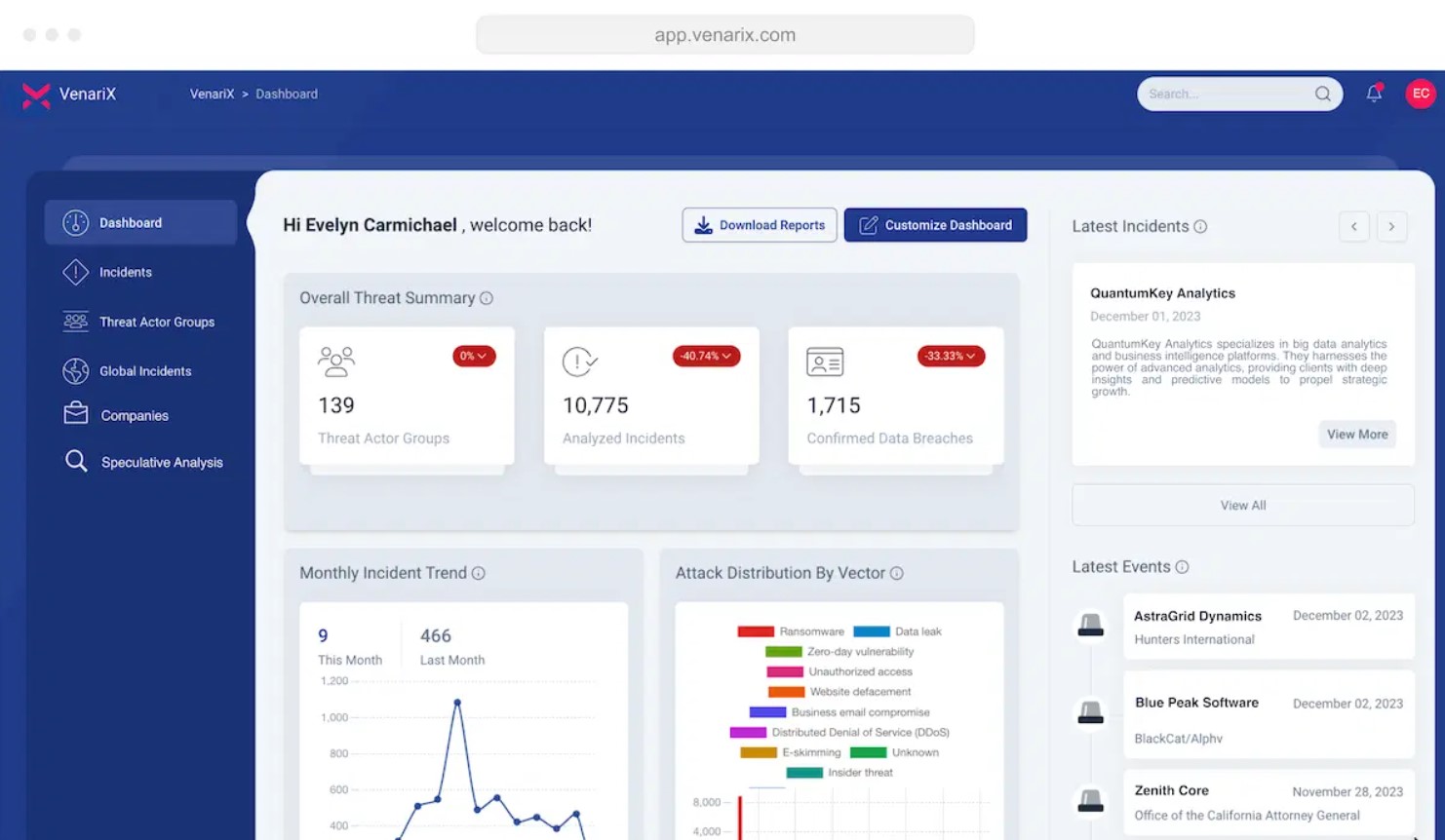Click info icon beside Attack Distribution By Vector
This screenshot has width=1445, height=840.
pyautogui.click(x=897, y=573)
